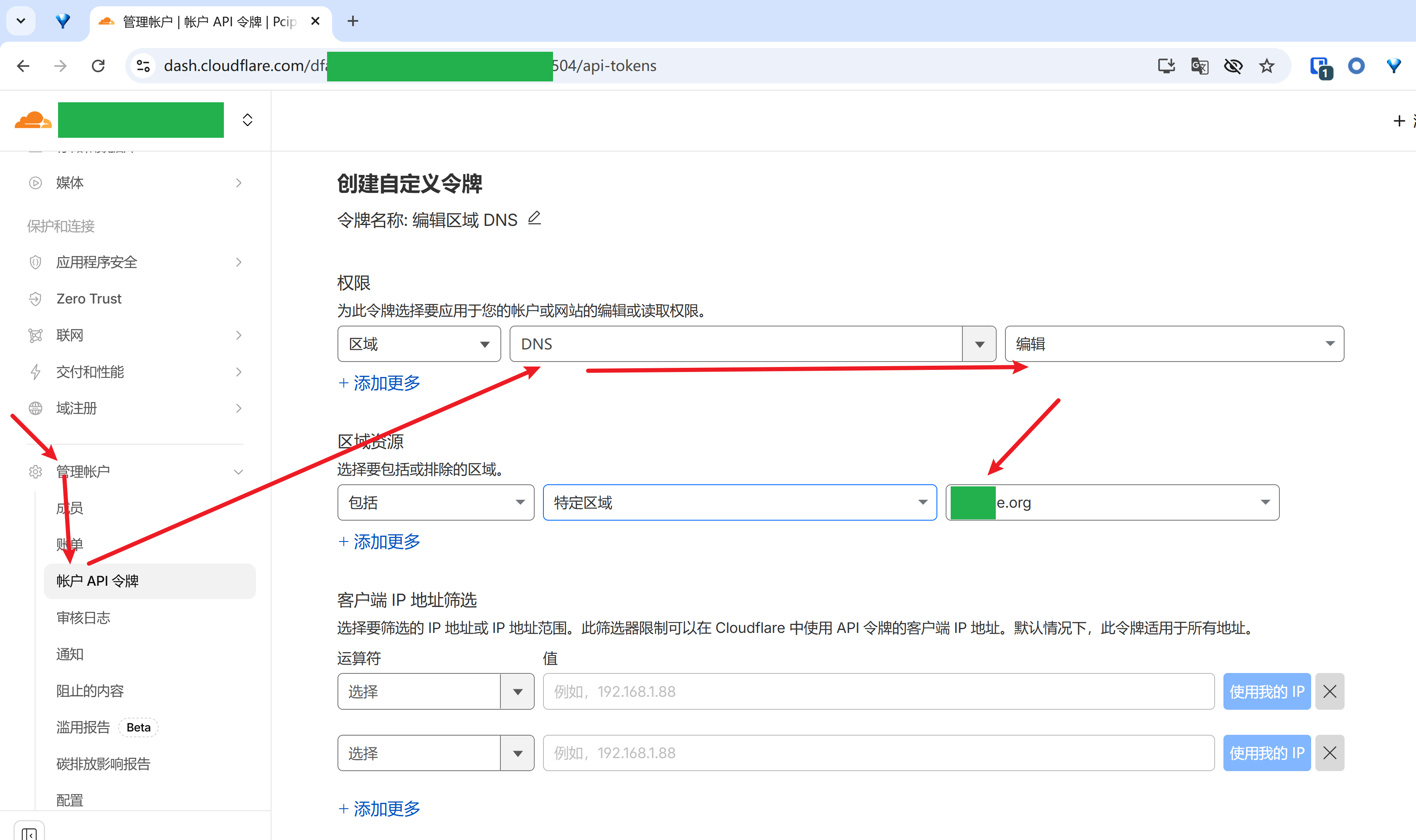Open the install app icon in the address bar
1416x840 pixels.
1166,66
